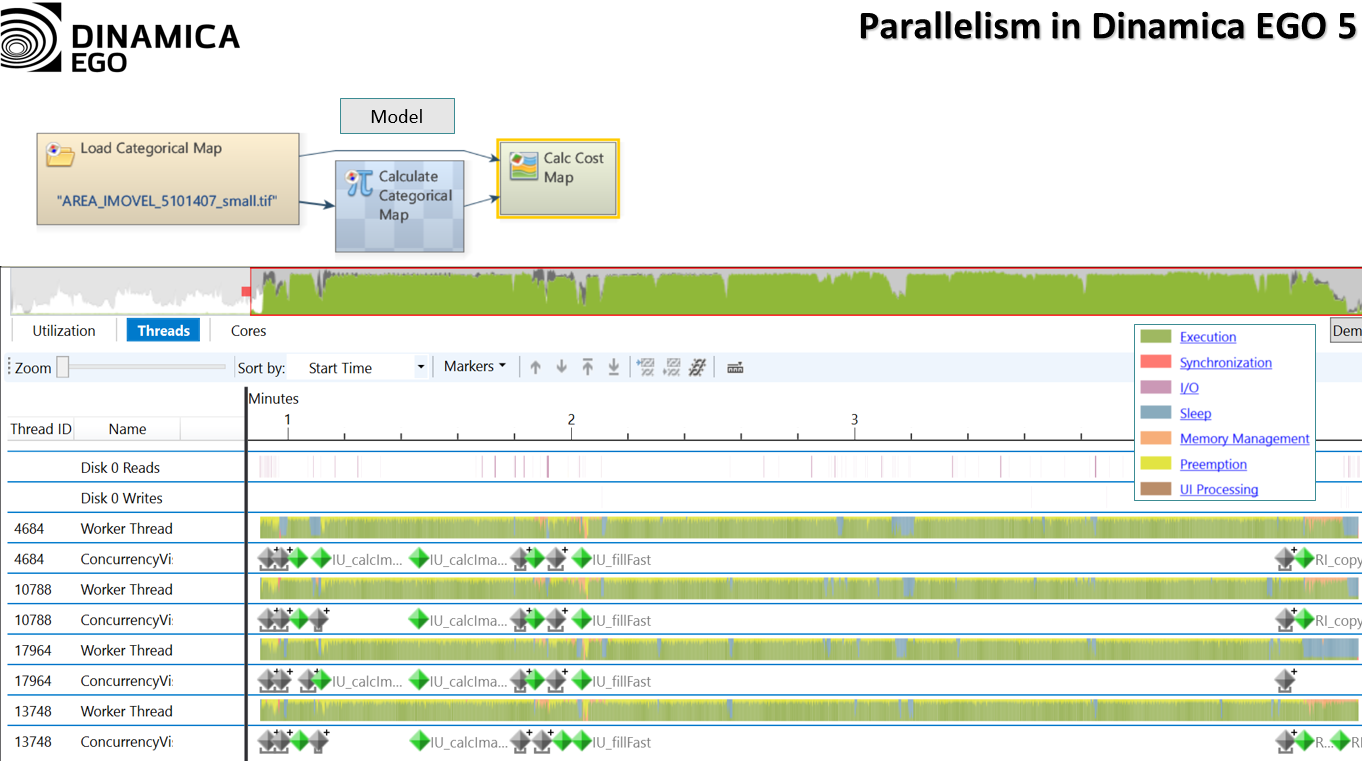Click the move selected thread down arrow
Viewport: 1367px width, 761px height.
tap(562, 367)
